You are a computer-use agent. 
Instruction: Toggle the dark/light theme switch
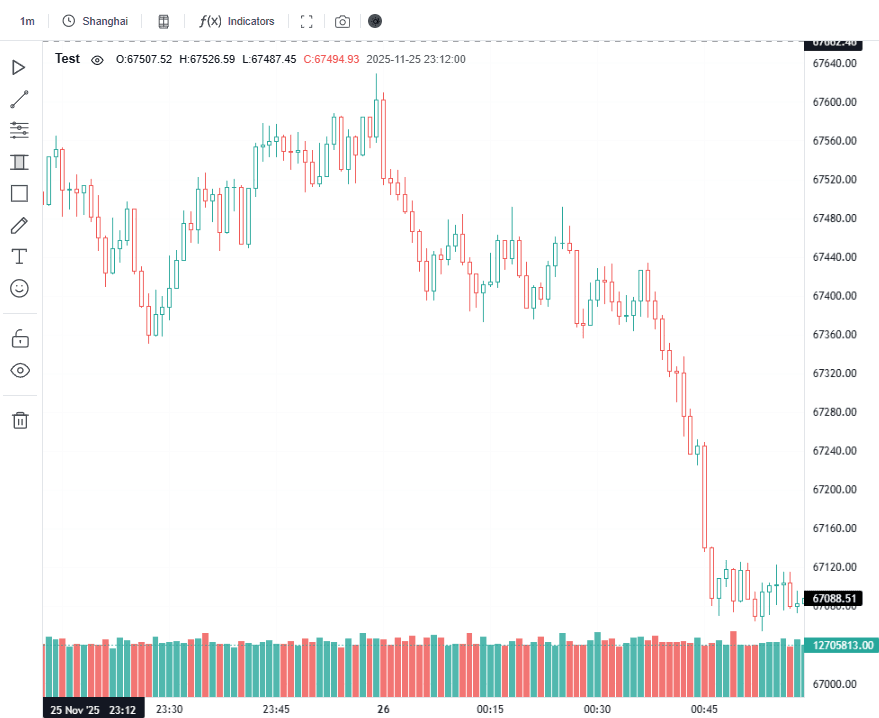[x=375, y=21]
